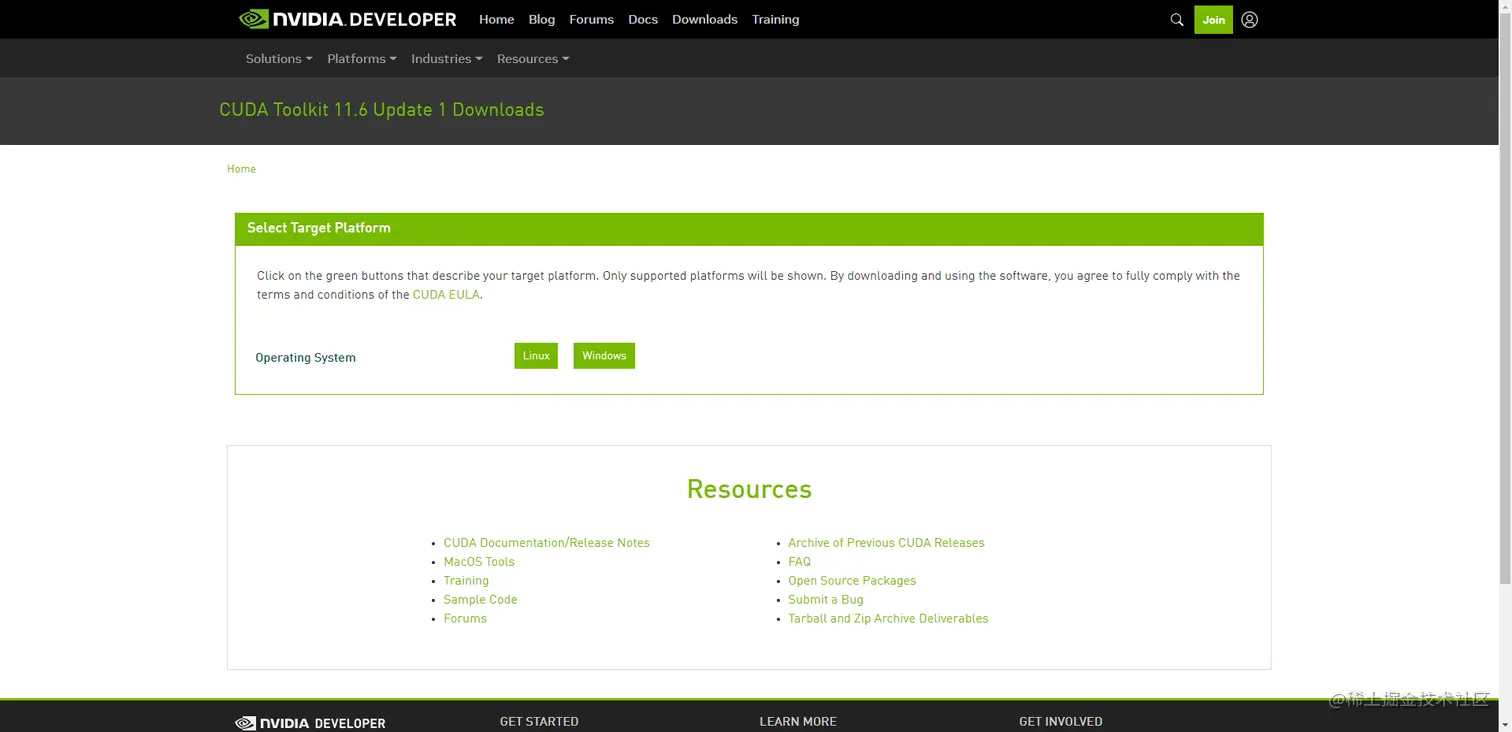Open the Open Source Packages link
This screenshot has height=732, width=1512.
tap(852, 581)
